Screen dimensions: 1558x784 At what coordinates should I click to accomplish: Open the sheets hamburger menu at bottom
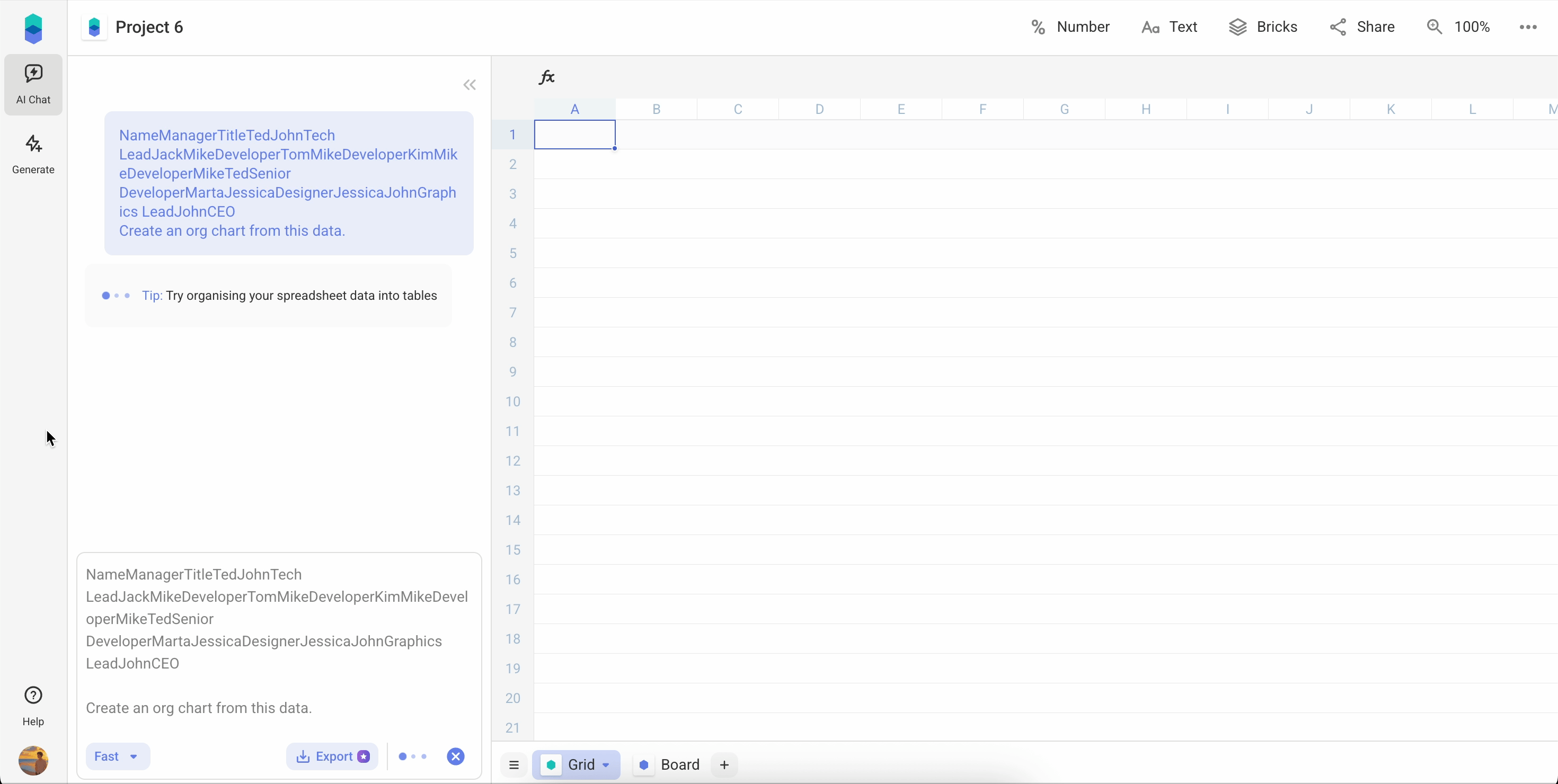click(514, 764)
